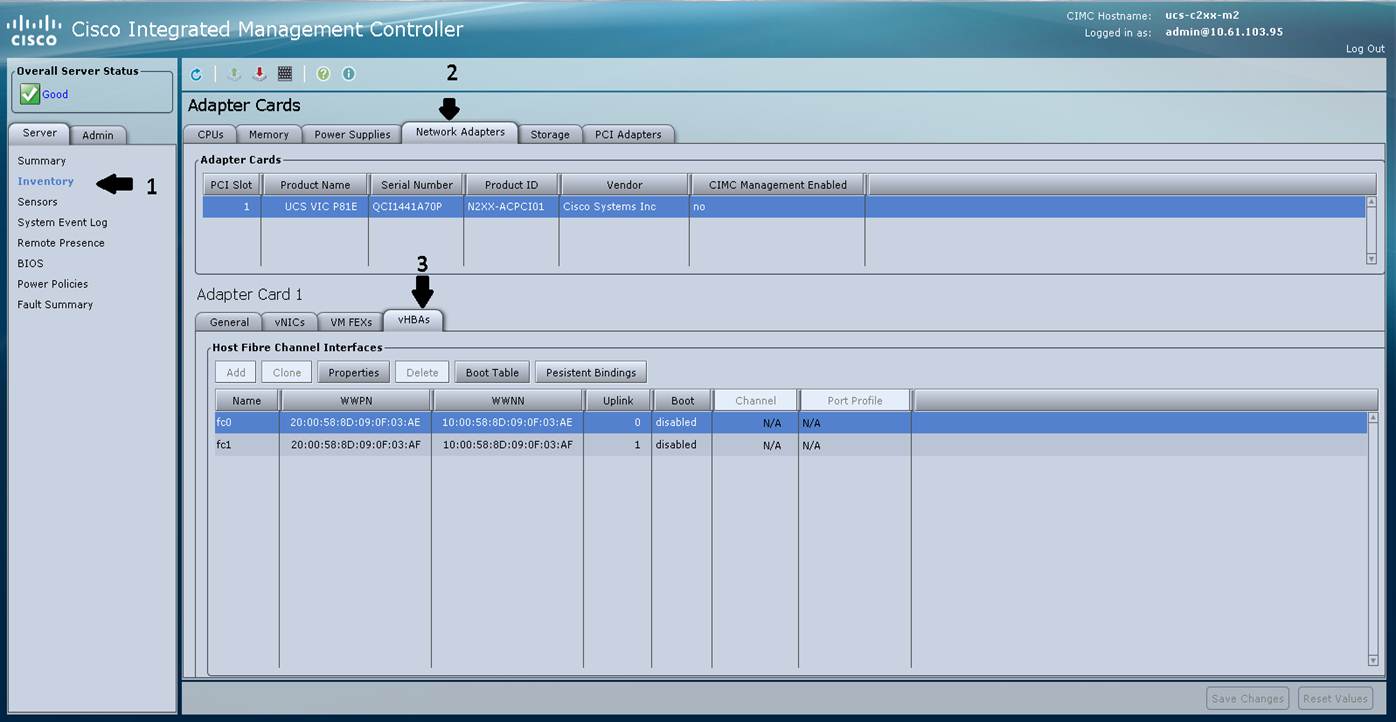1396x722 pixels.
Task: Switch to the Admin tab
Action: pyautogui.click(x=98, y=135)
